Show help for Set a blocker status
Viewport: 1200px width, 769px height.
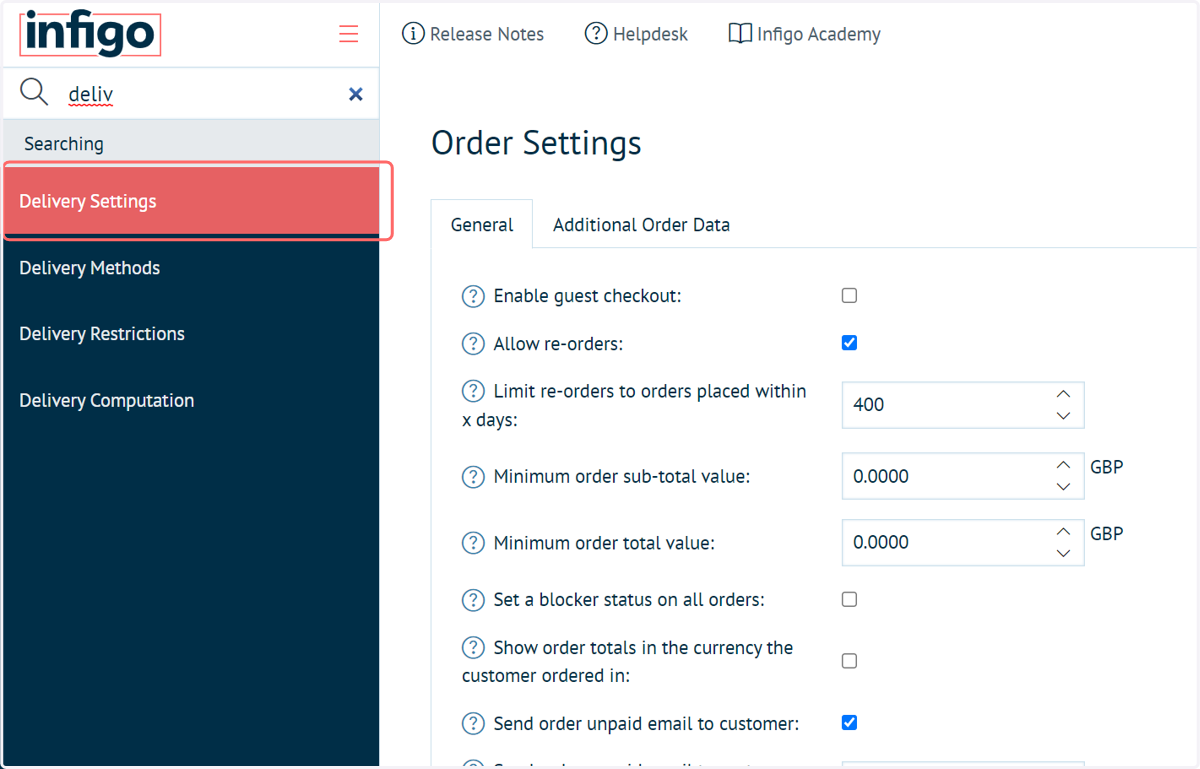tap(473, 600)
